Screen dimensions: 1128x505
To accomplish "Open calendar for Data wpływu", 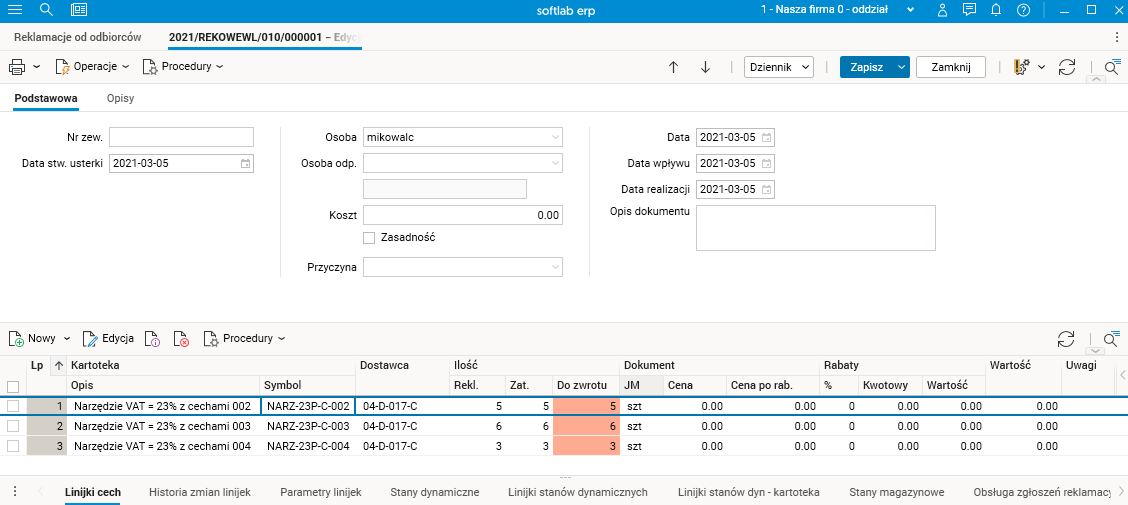I will (767, 163).
